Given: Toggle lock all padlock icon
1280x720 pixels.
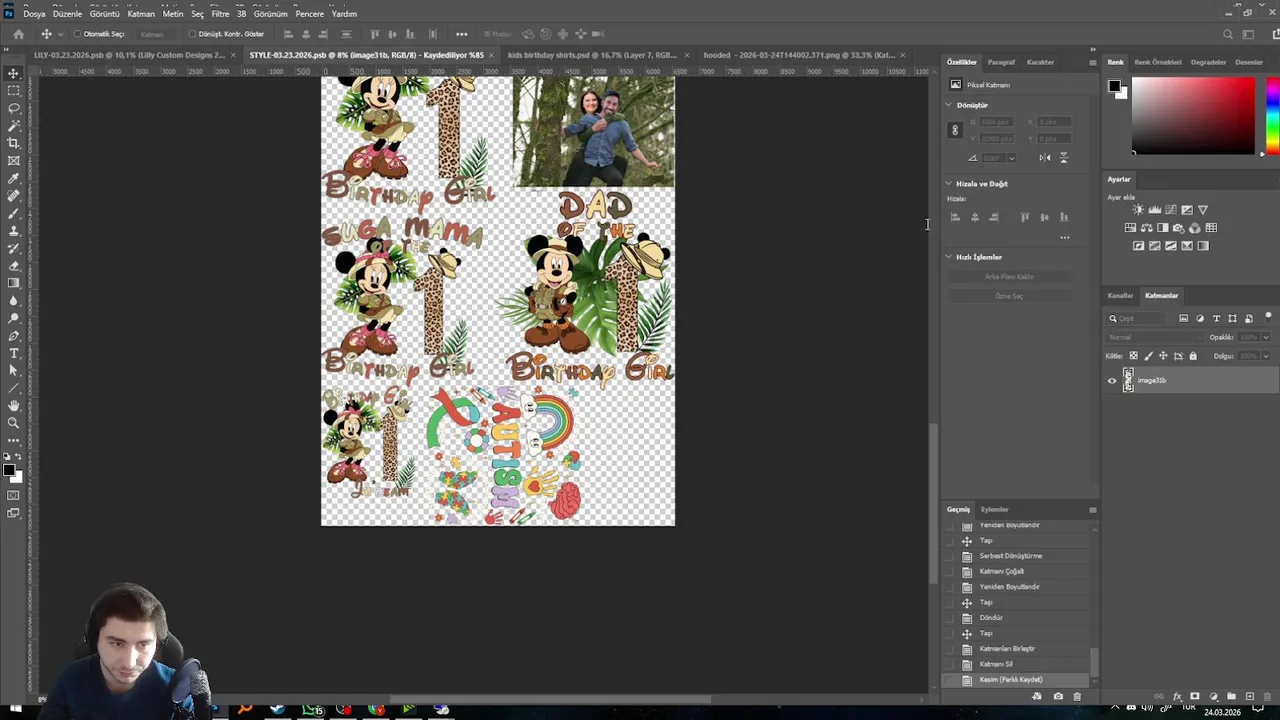Looking at the screenshot, I should 1192,356.
